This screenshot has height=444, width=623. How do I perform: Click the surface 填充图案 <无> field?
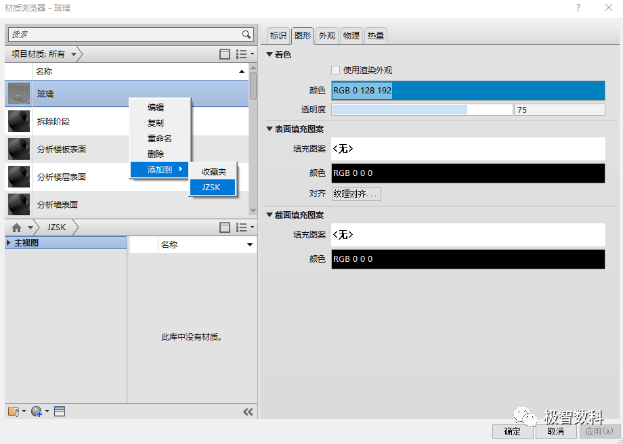click(x=468, y=149)
